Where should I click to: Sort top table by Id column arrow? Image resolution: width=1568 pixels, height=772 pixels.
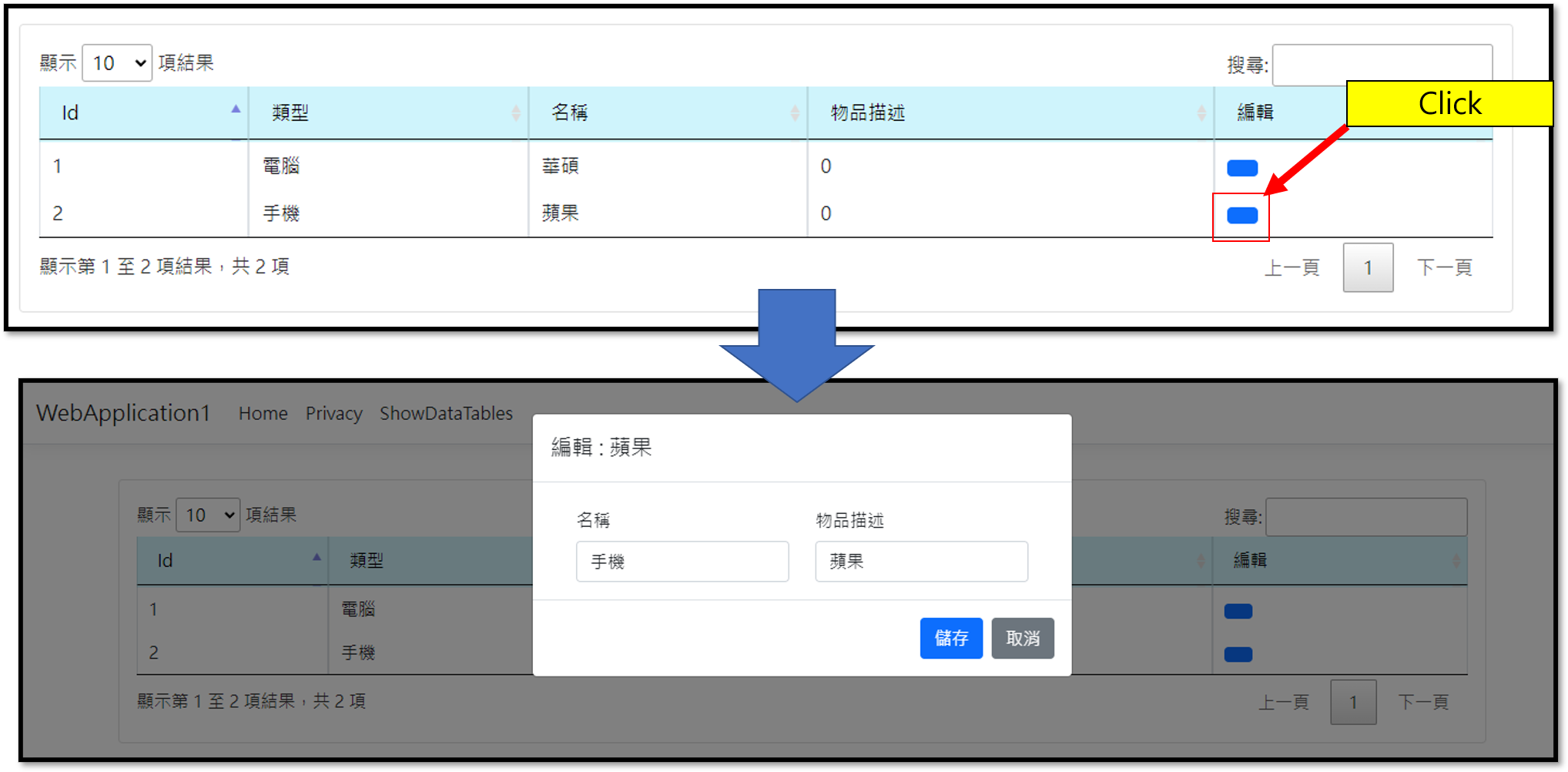(236, 110)
